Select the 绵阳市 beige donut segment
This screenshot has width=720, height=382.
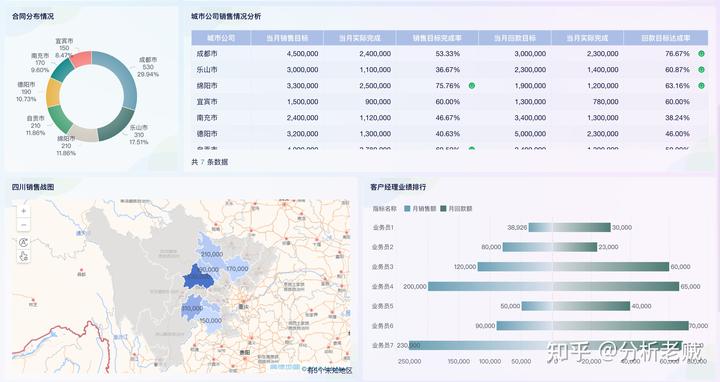(84, 133)
